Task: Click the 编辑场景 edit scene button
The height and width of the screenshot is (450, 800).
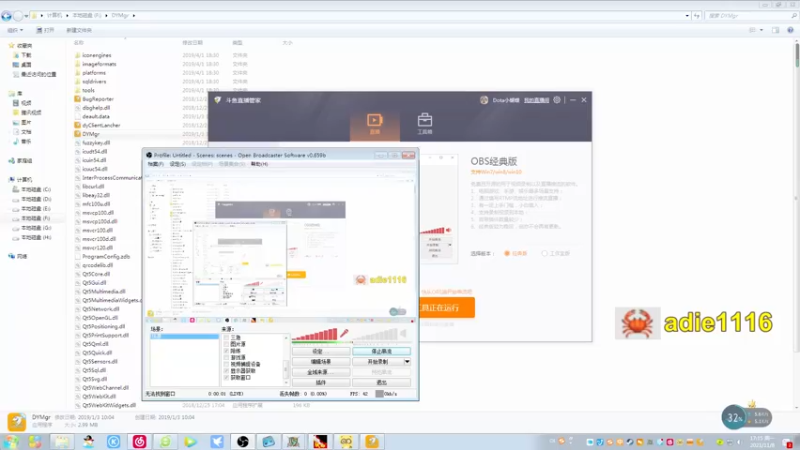Action: click(x=321, y=362)
